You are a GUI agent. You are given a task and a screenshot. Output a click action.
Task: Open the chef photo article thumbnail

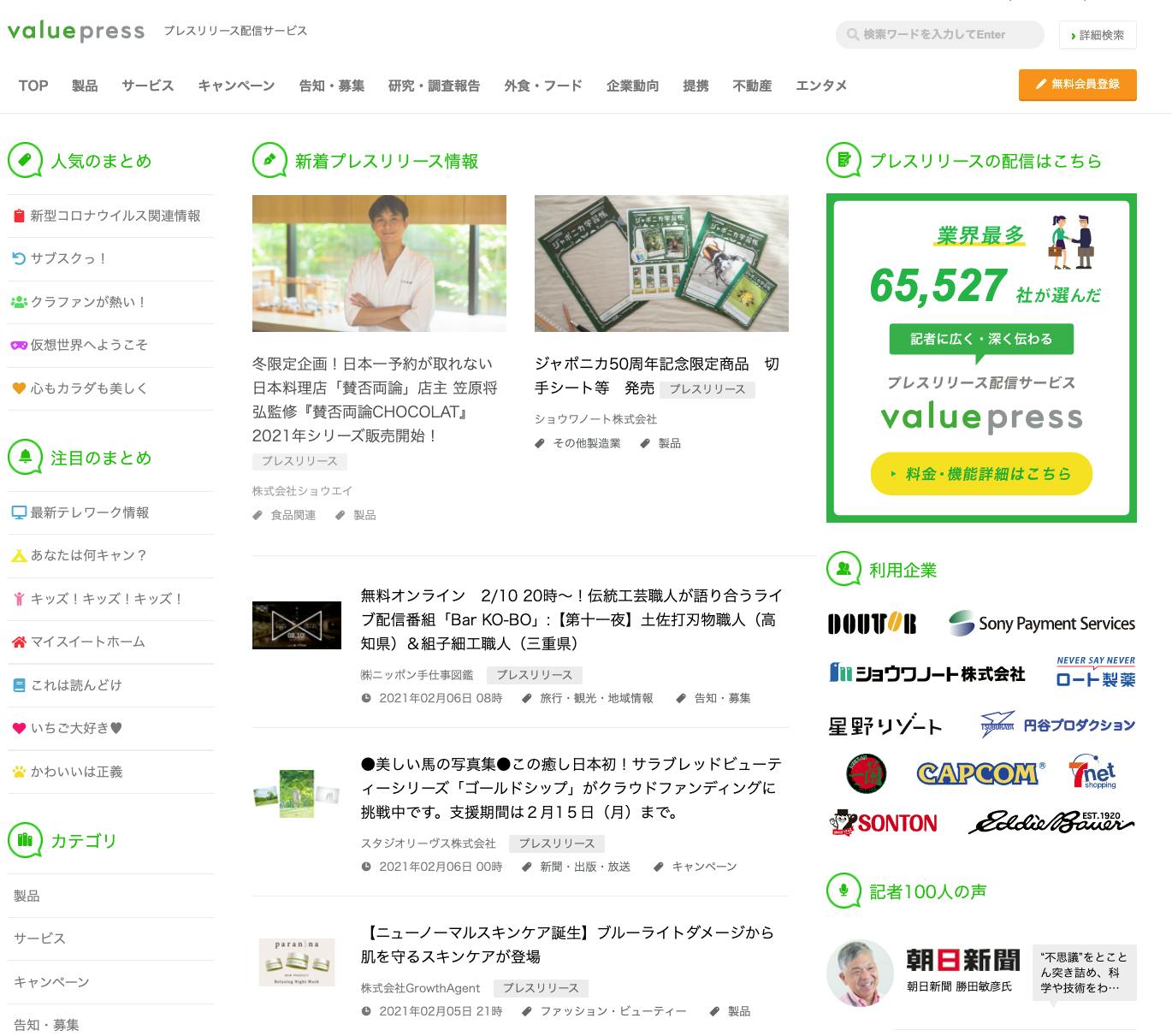[x=379, y=263]
